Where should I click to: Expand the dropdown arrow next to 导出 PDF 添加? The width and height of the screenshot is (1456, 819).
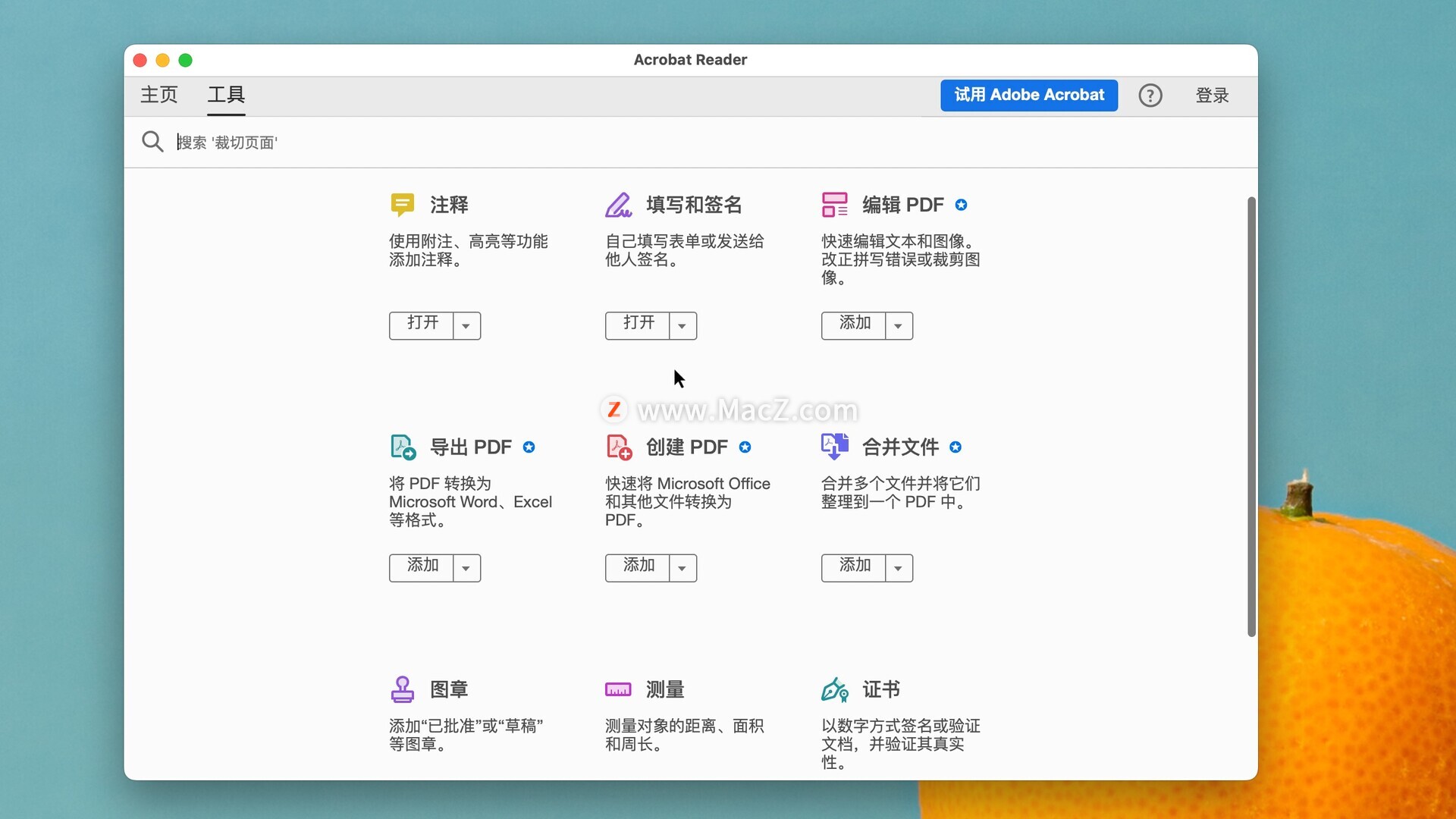[x=466, y=568]
